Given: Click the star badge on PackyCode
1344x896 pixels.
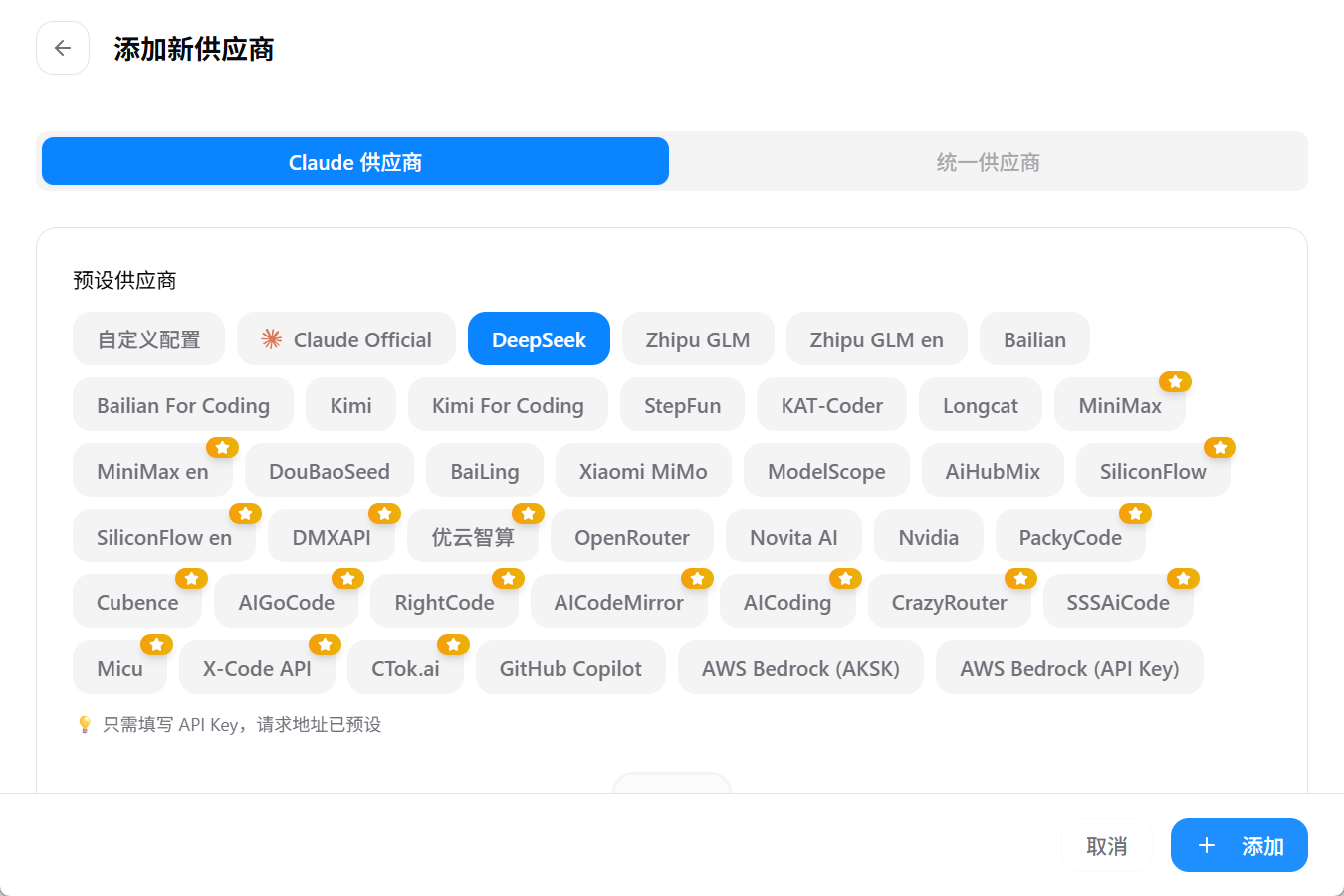Looking at the screenshot, I should click(1135, 513).
